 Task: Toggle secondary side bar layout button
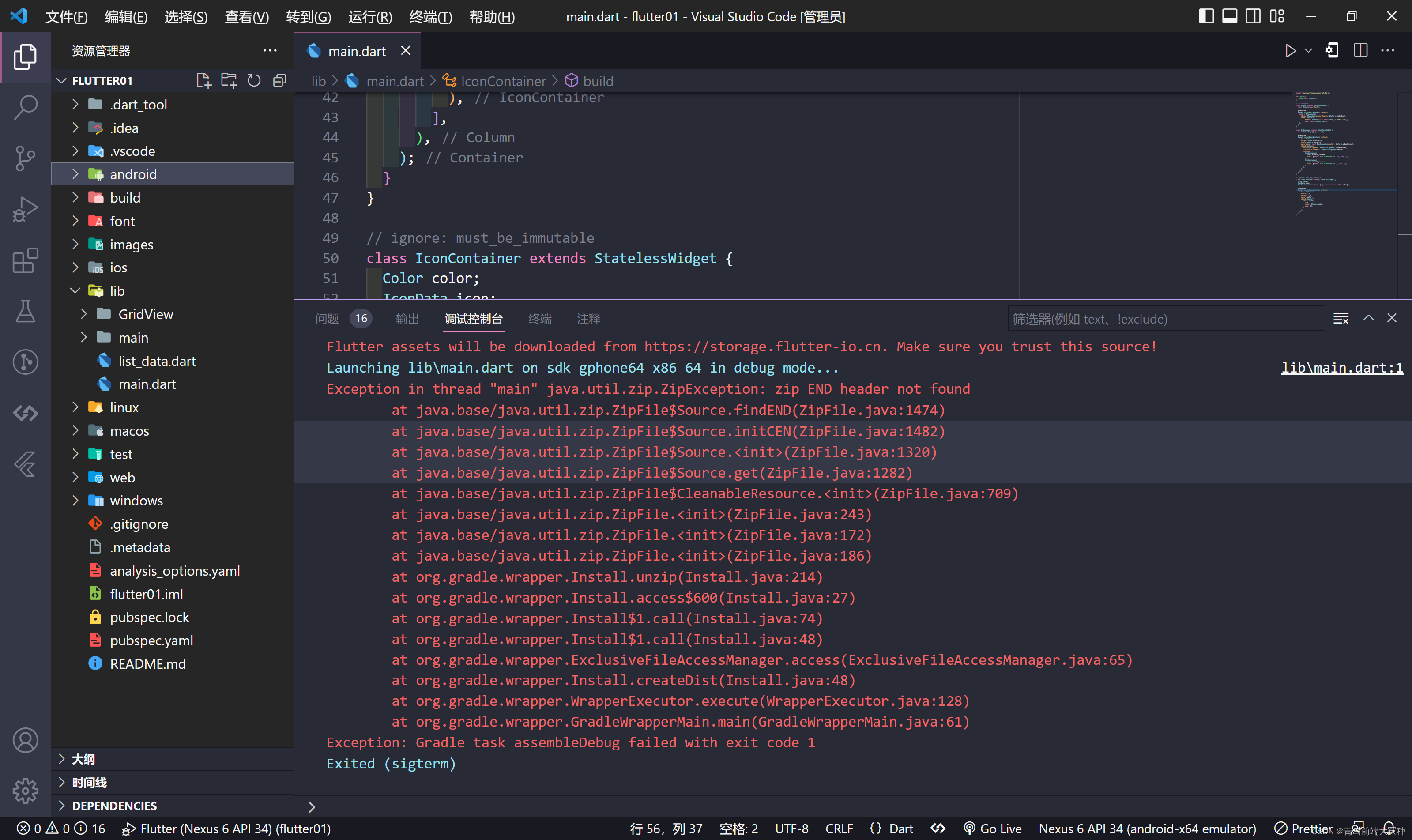pos(1253,16)
